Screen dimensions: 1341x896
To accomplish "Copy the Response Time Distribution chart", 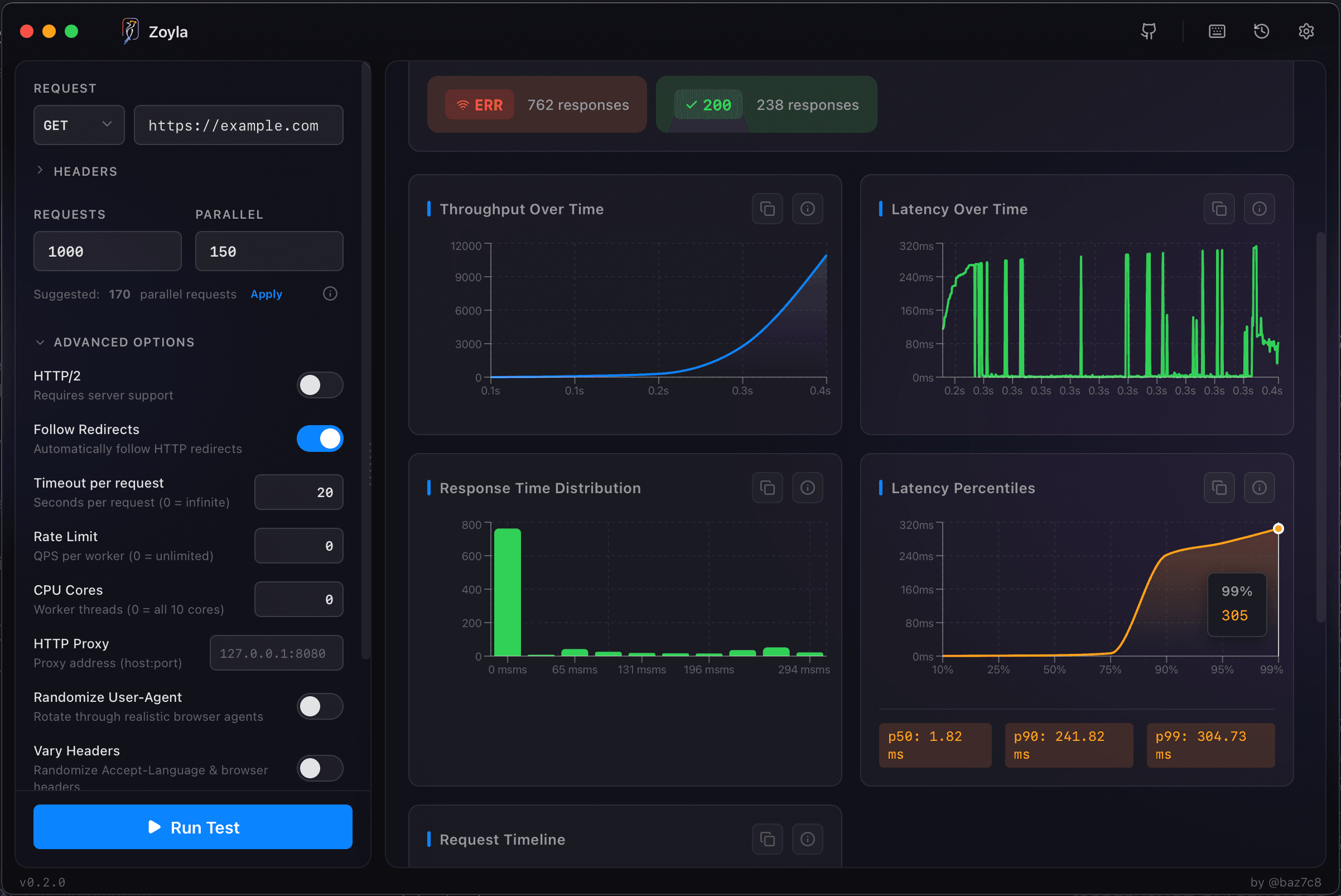I will click(767, 488).
